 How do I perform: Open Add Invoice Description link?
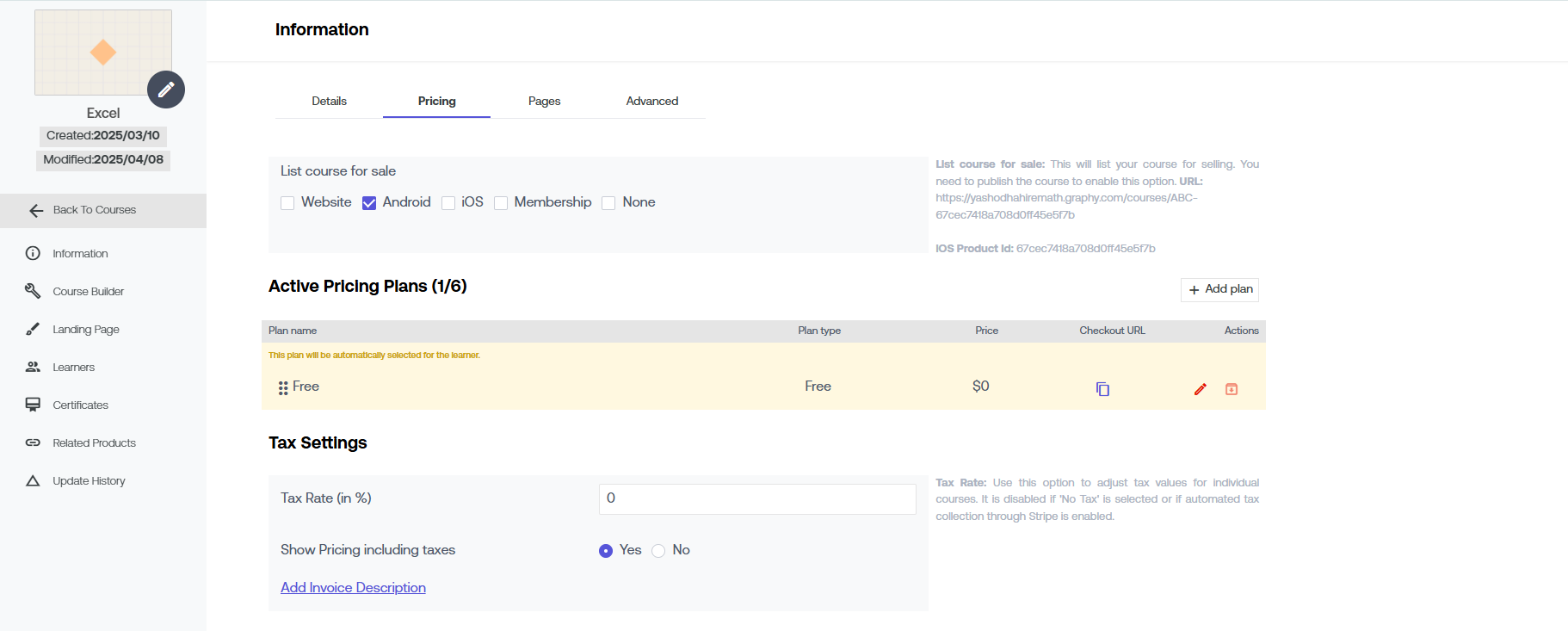click(x=353, y=588)
